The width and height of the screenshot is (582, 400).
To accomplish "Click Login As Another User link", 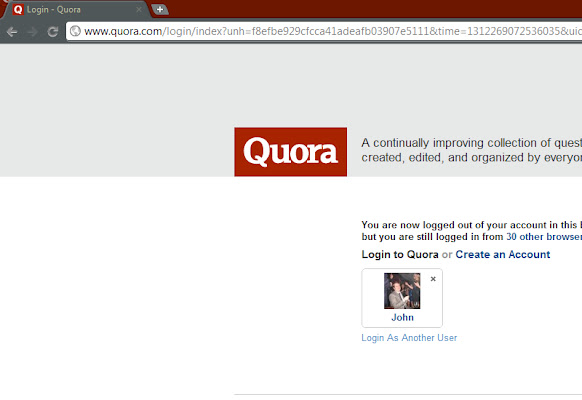I will click(409, 338).
